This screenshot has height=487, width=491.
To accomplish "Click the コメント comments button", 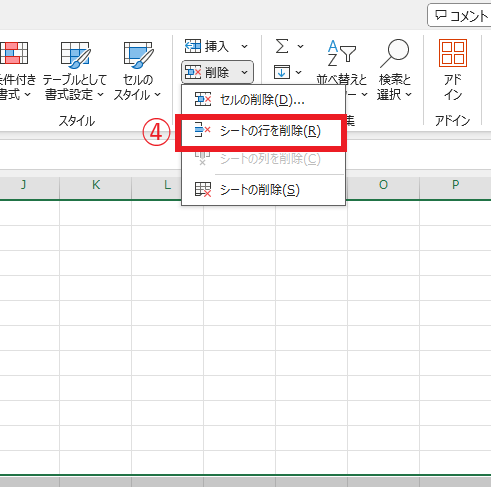I will [460, 15].
